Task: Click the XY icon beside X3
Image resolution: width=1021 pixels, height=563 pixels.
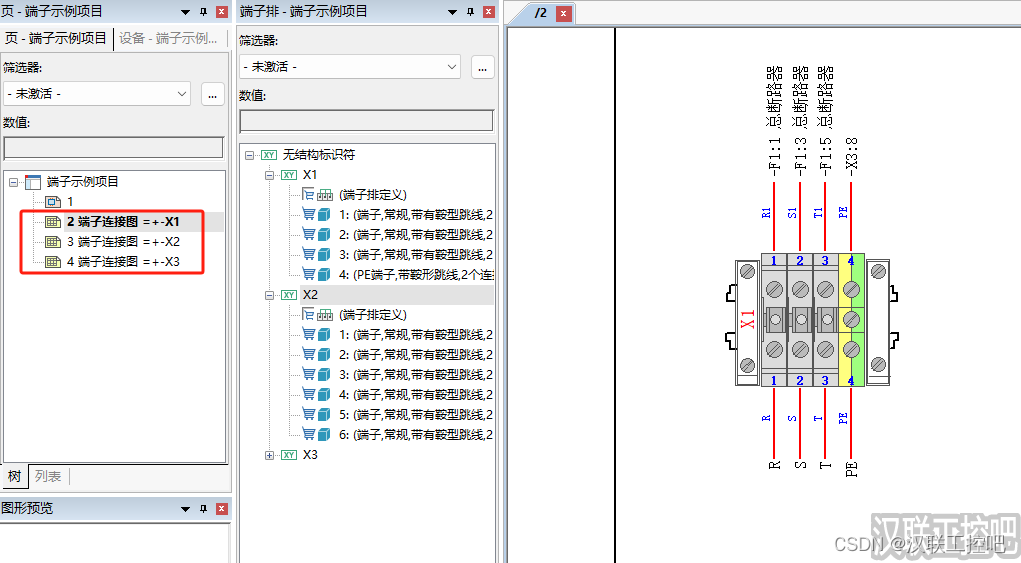Action: pos(289,455)
